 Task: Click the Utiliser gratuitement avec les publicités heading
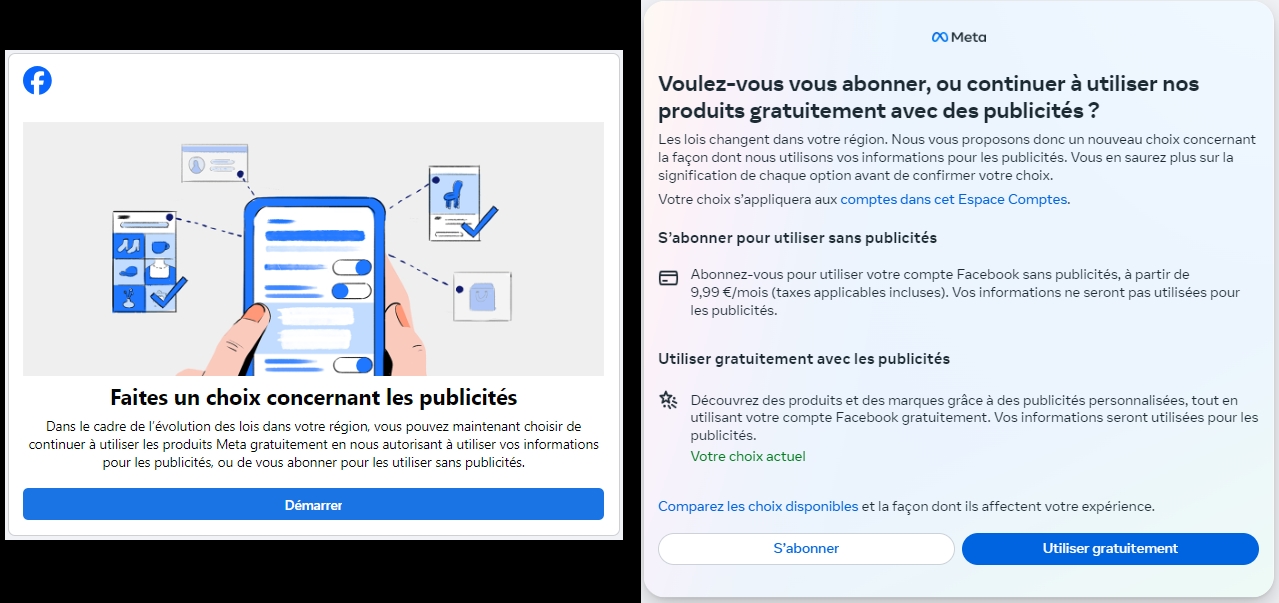coord(804,358)
